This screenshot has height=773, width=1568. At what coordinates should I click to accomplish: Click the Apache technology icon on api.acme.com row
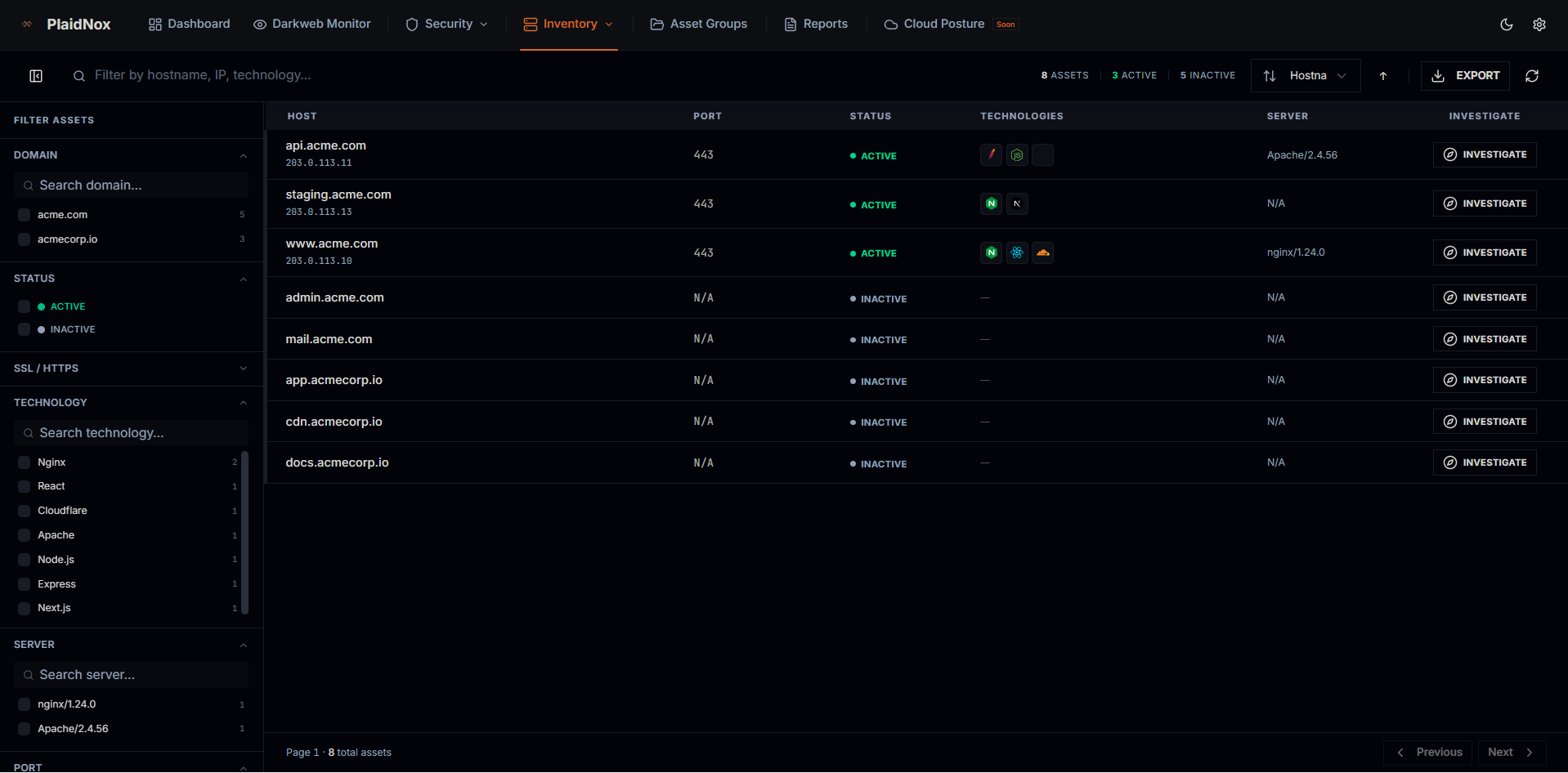tap(991, 154)
